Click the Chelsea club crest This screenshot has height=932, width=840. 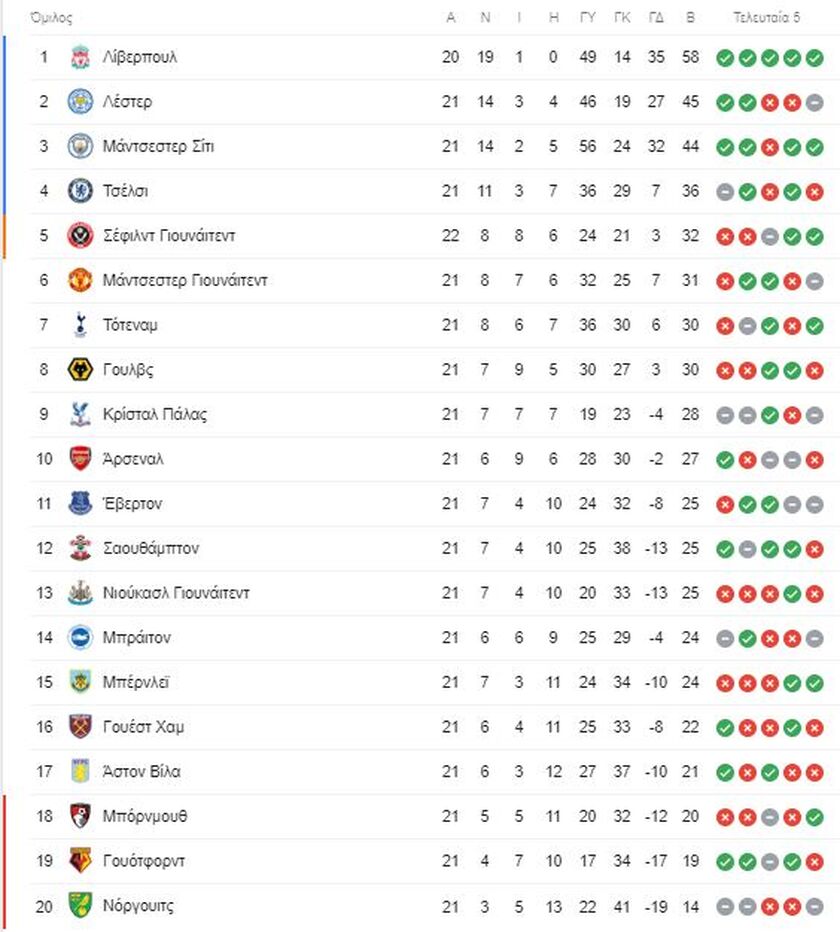[80, 191]
